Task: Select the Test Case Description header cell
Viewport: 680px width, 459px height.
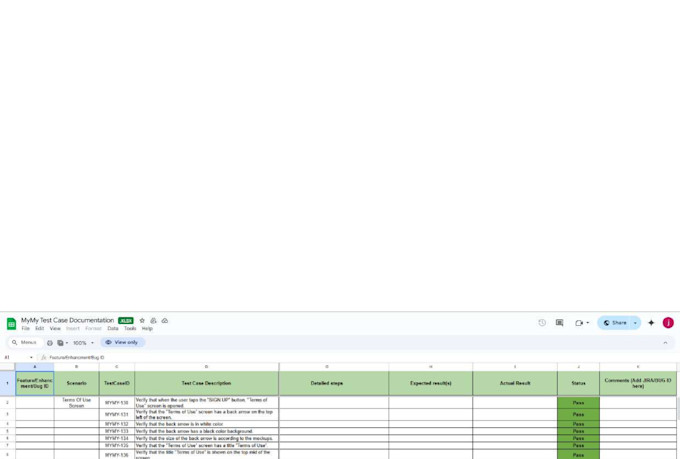Action: point(206,383)
